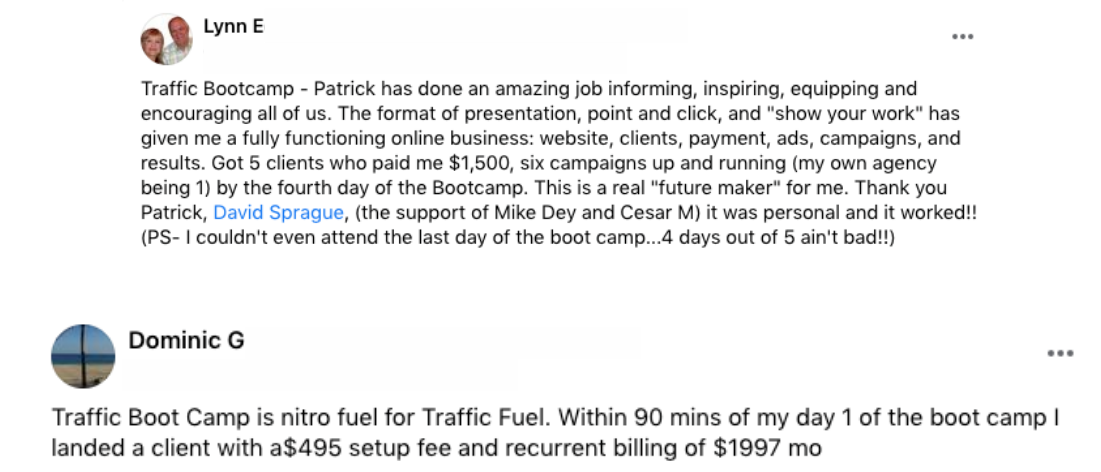
Task: Open three-dot options on Dominic G's post
Action: click(1060, 353)
